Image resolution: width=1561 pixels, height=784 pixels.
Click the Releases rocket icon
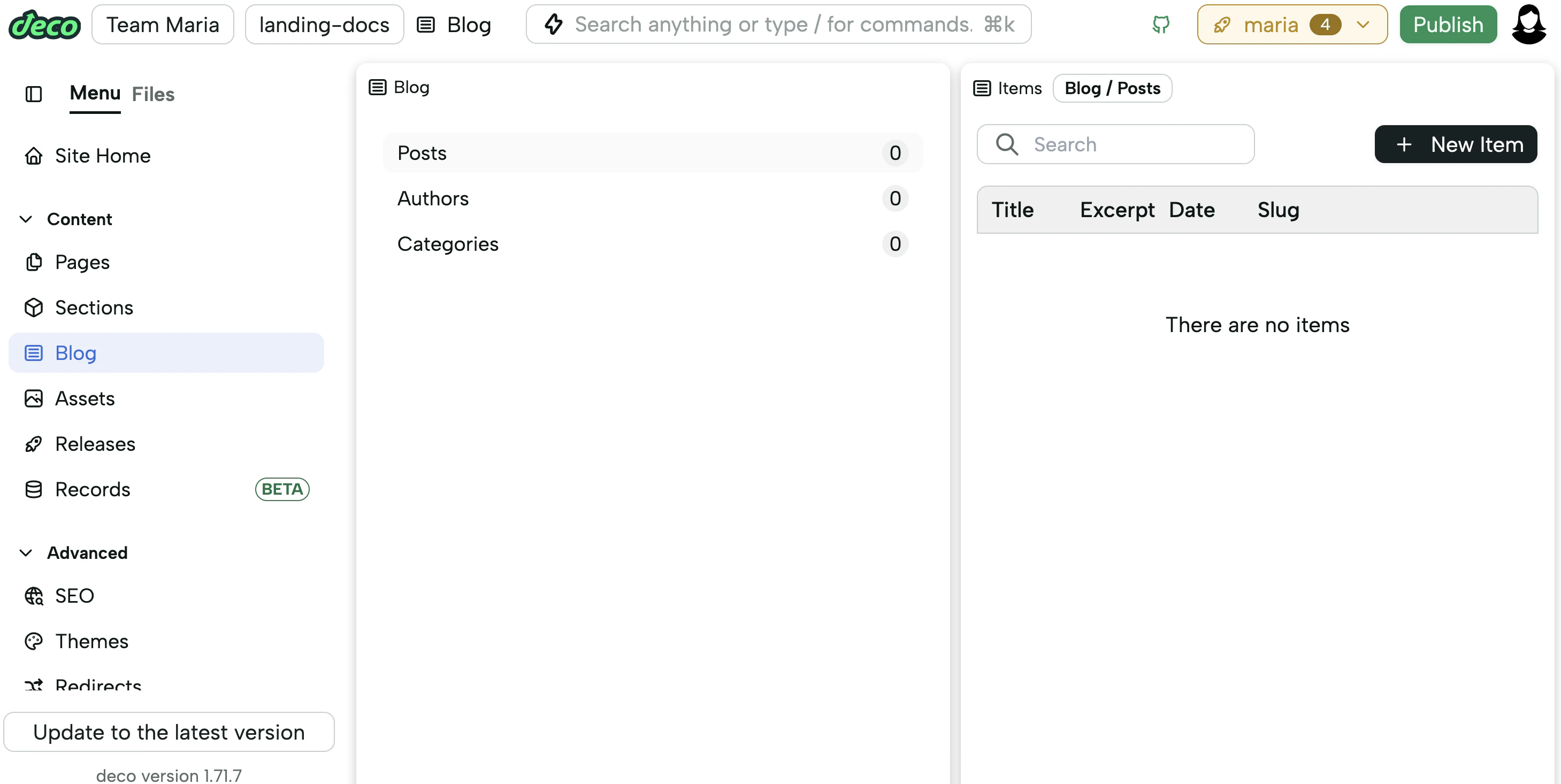coord(34,443)
